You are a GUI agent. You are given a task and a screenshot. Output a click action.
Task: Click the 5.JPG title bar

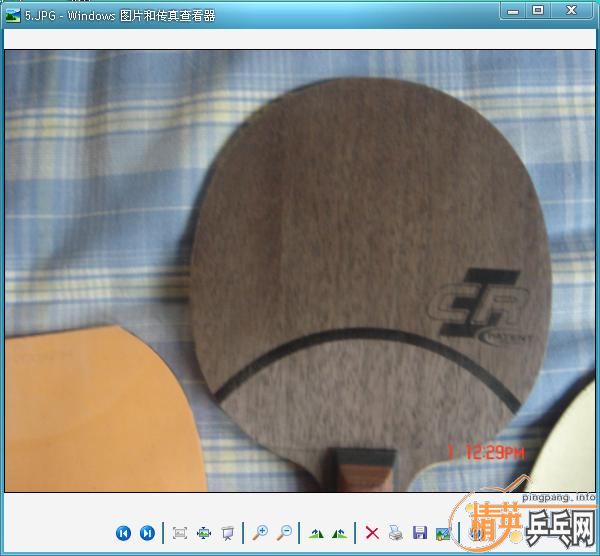pos(300,14)
